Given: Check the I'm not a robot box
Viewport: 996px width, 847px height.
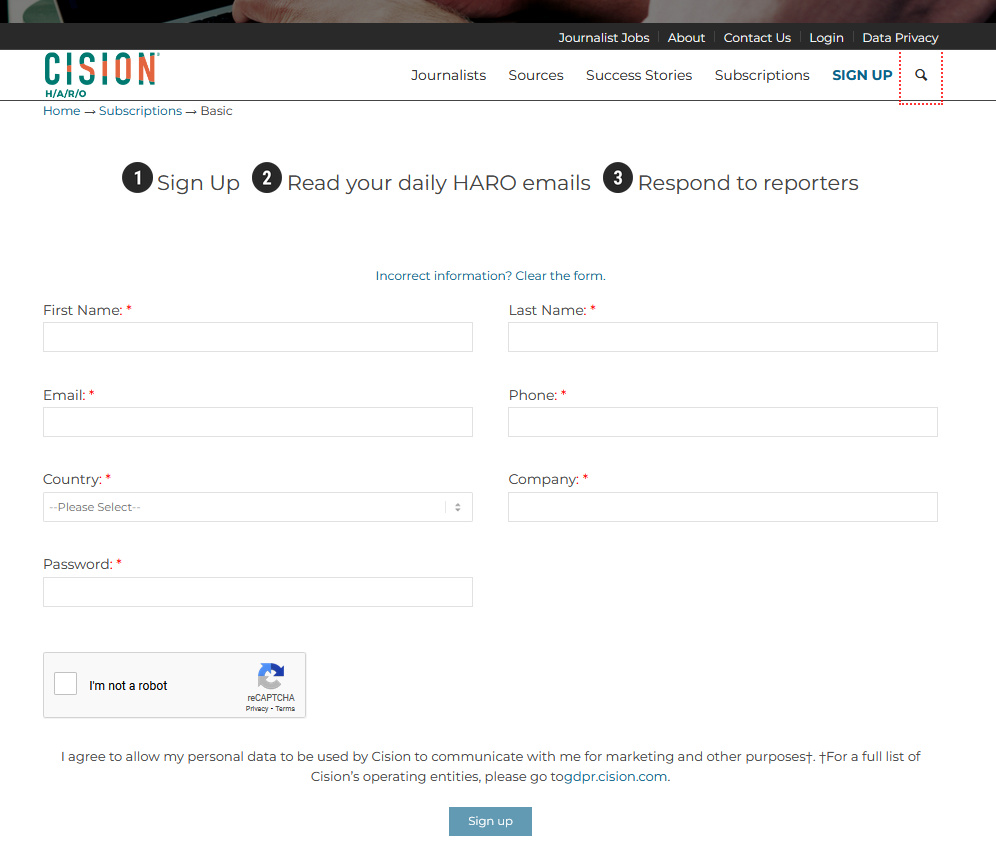Looking at the screenshot, I should pos(65,684).
